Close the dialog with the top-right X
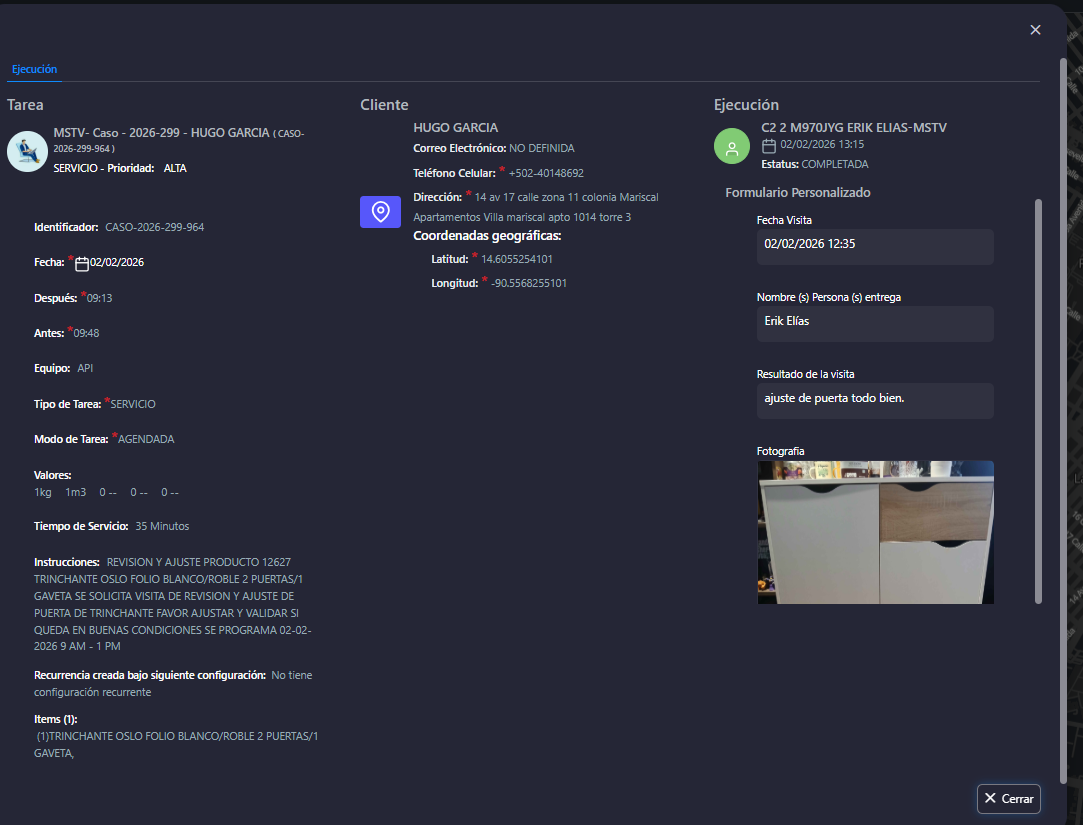Image resolution: width=1083 pixels, height=825 pixels. pos(1035,30)
